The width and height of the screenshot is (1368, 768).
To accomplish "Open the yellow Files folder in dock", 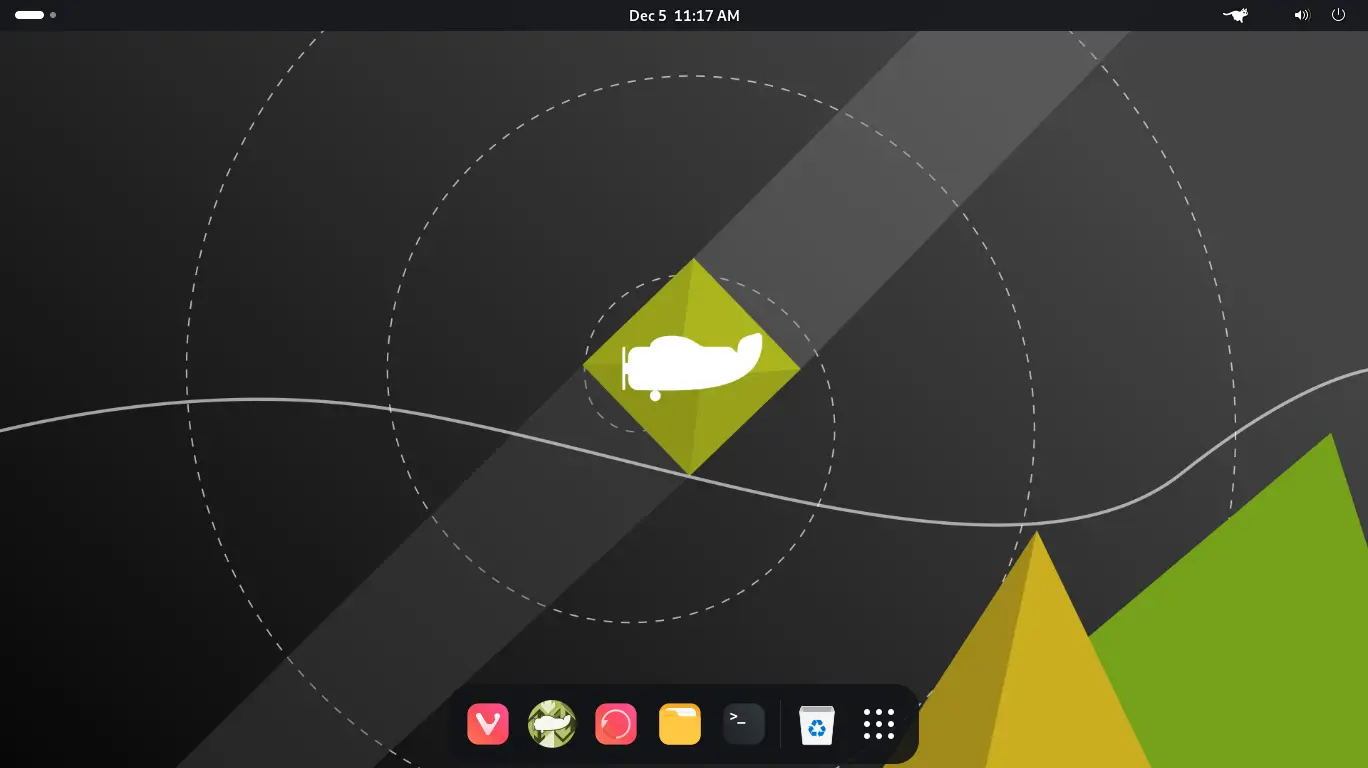I will [x=680, y=724].
